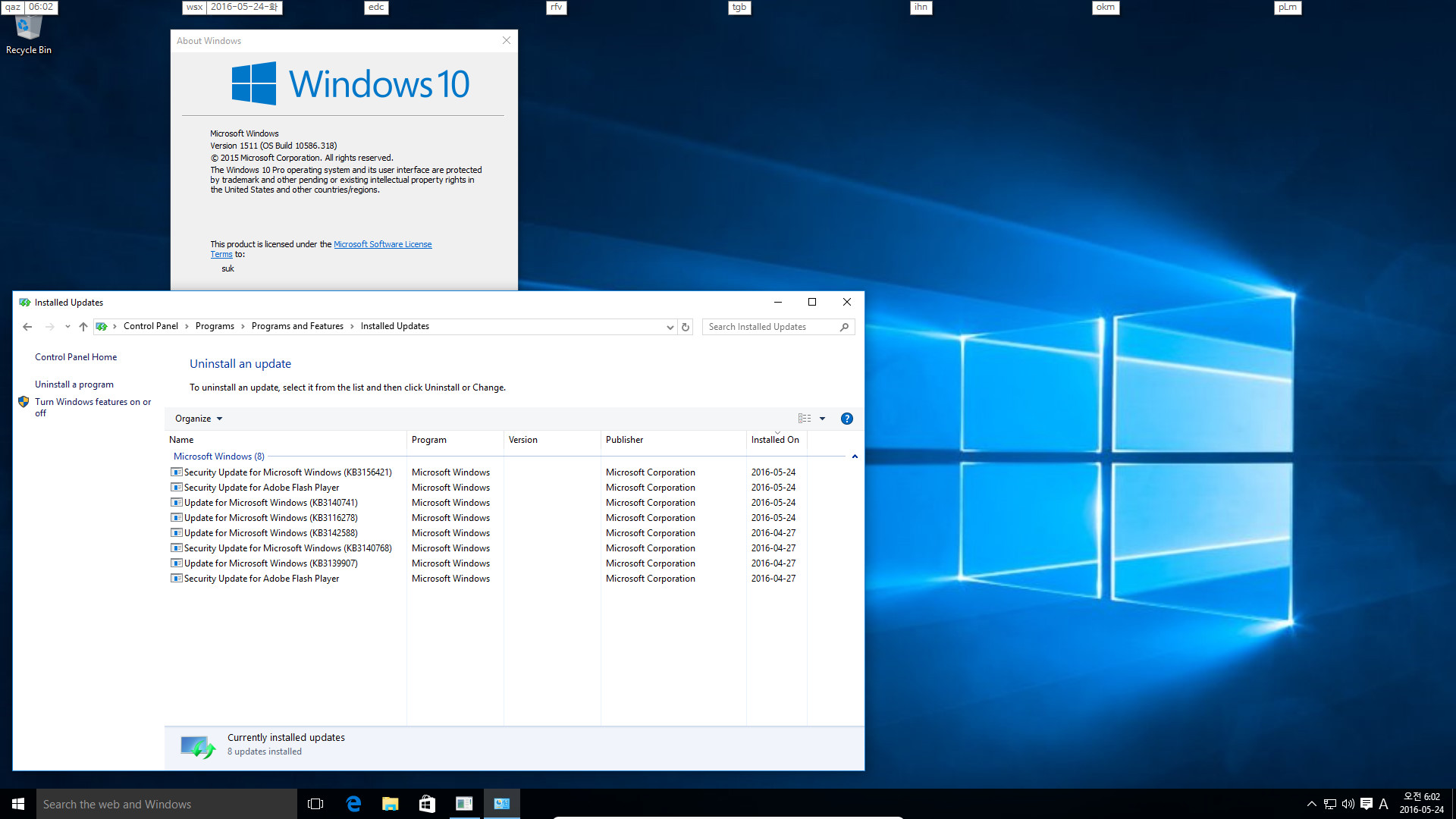Open the Help question mark button
This screenshot has width=1456, height=819.
pyautogui.click(x=847, y=419)
